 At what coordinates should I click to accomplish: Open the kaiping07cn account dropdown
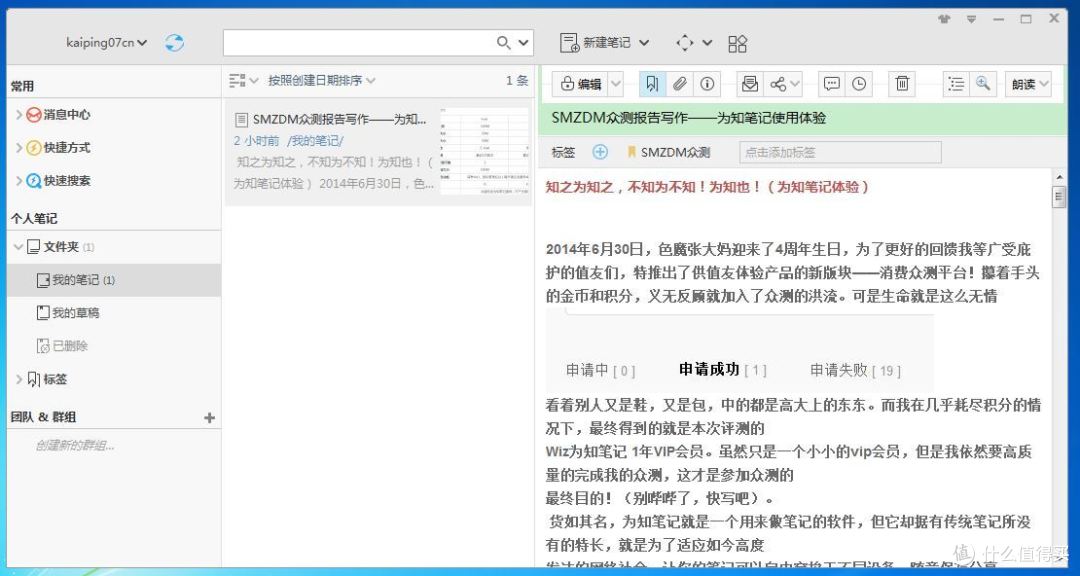[106, 43]
